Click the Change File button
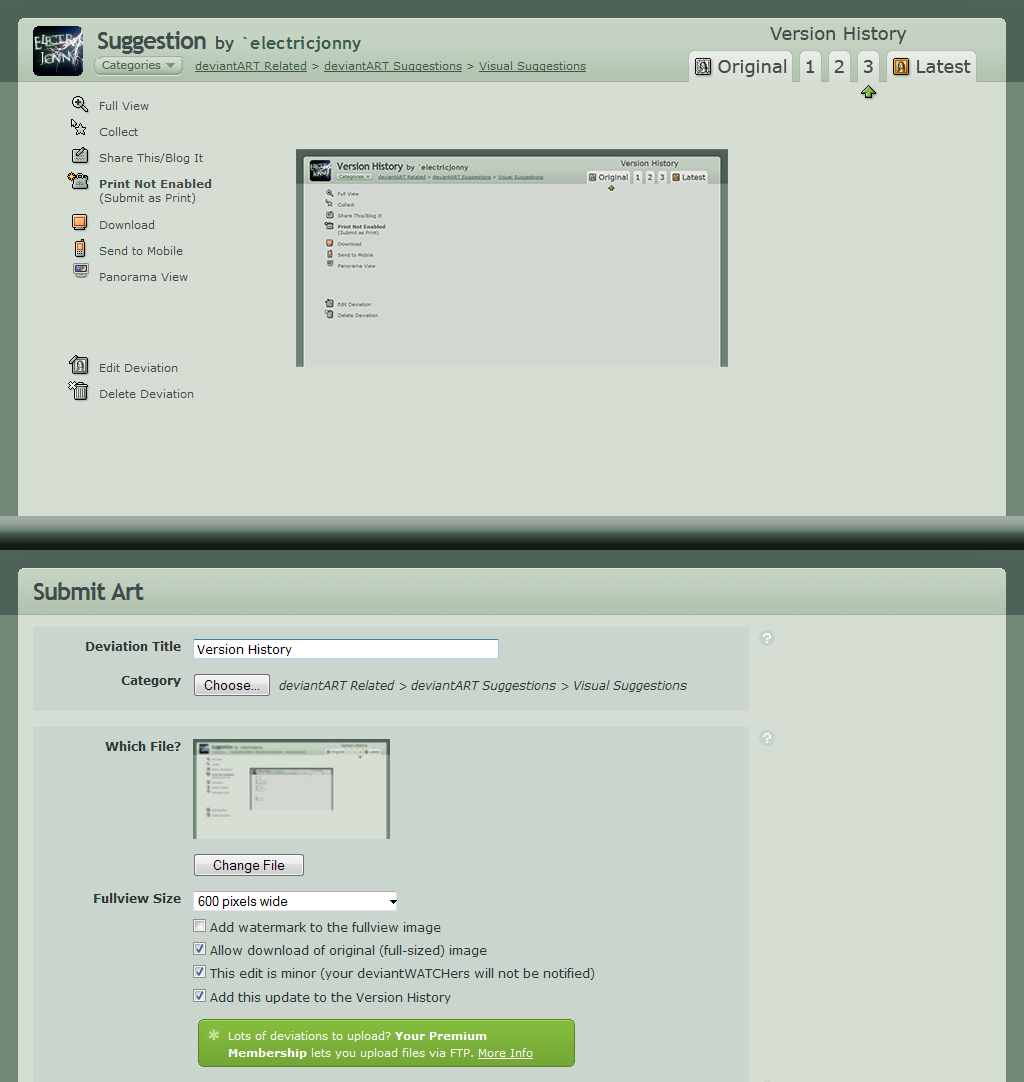 (x=249, y=865)
